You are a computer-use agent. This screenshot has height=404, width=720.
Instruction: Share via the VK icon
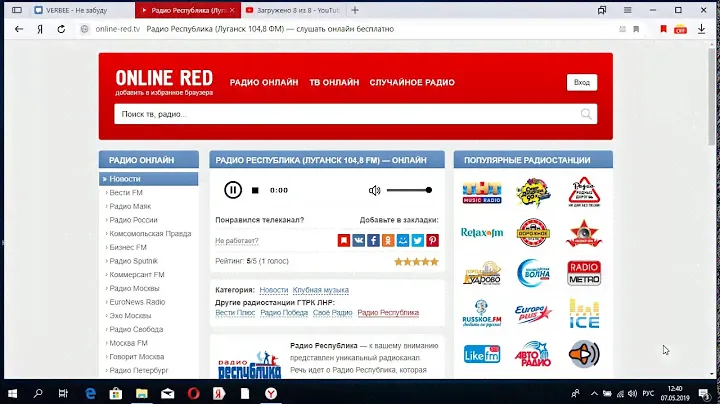[358, 240]
